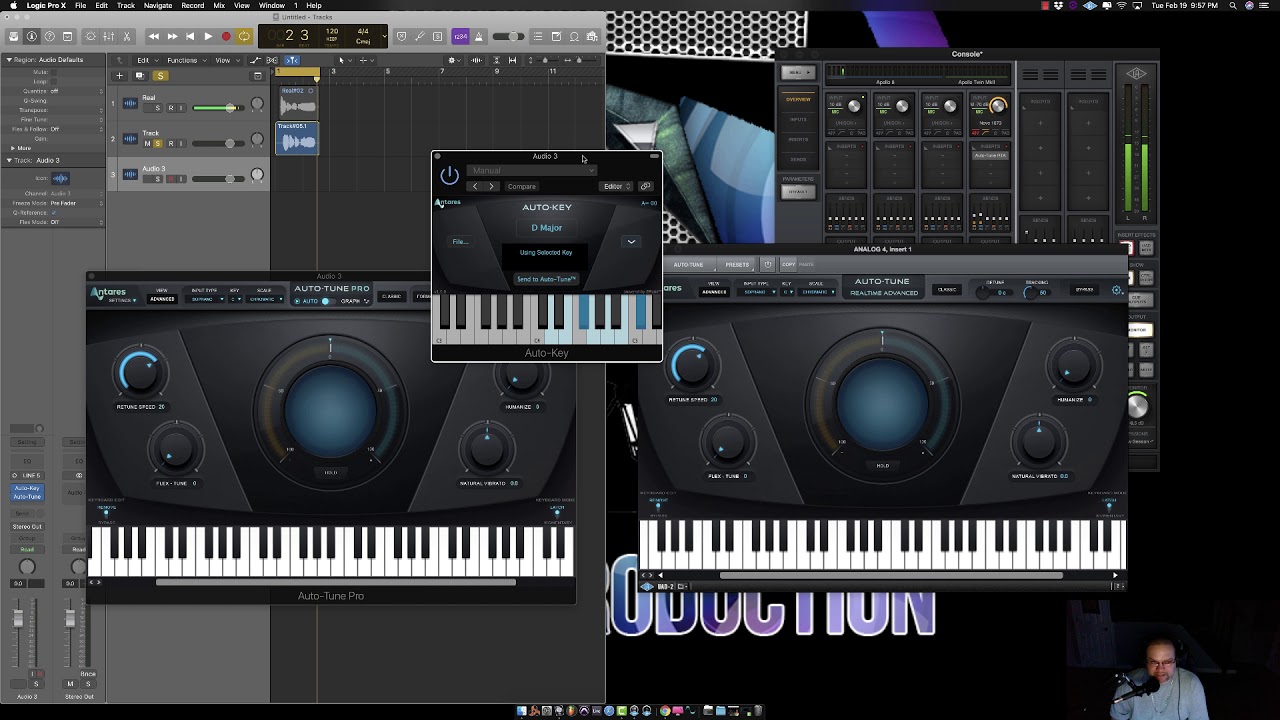Open the tracks area Functions dropdown

187,60
